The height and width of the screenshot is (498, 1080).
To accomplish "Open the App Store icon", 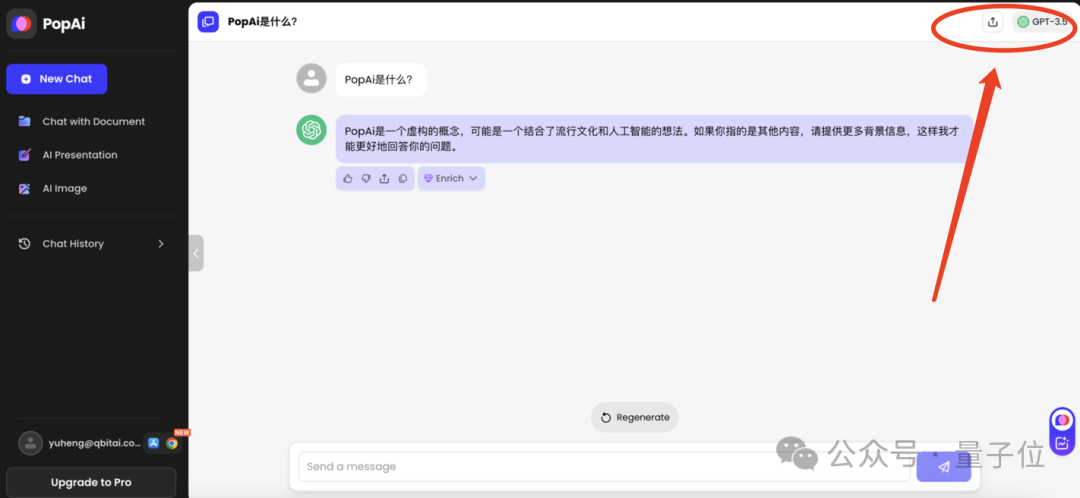I will [154, 443].
